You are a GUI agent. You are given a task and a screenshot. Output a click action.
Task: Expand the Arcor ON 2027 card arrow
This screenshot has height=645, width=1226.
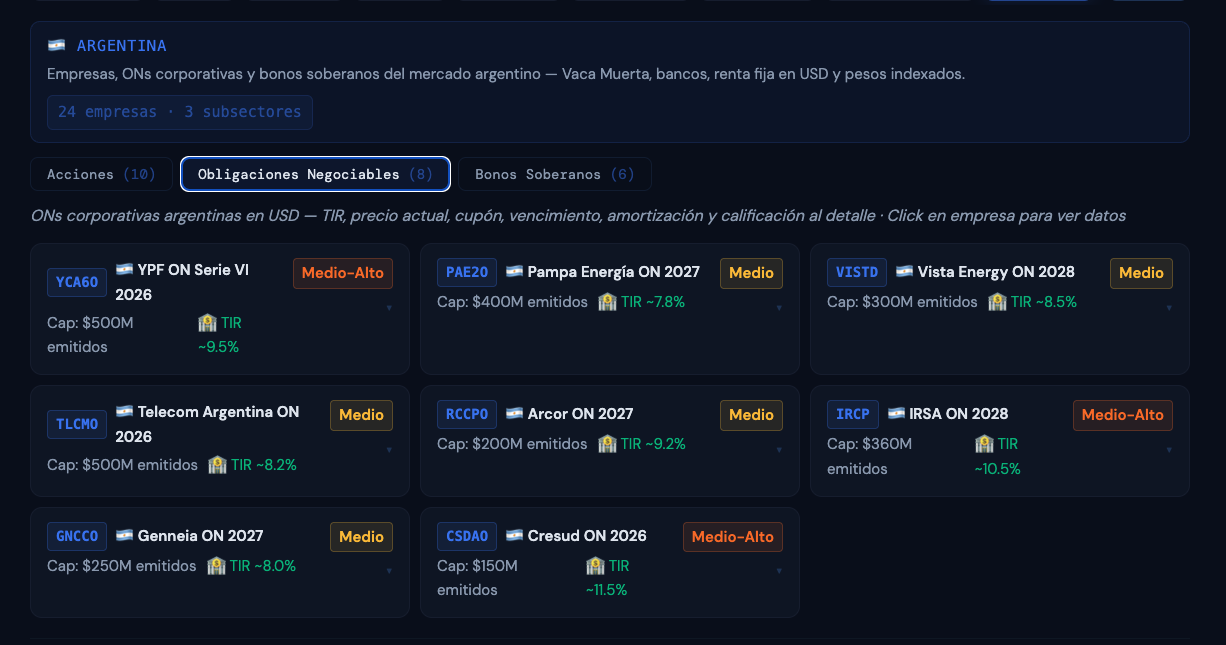point(779,450)
